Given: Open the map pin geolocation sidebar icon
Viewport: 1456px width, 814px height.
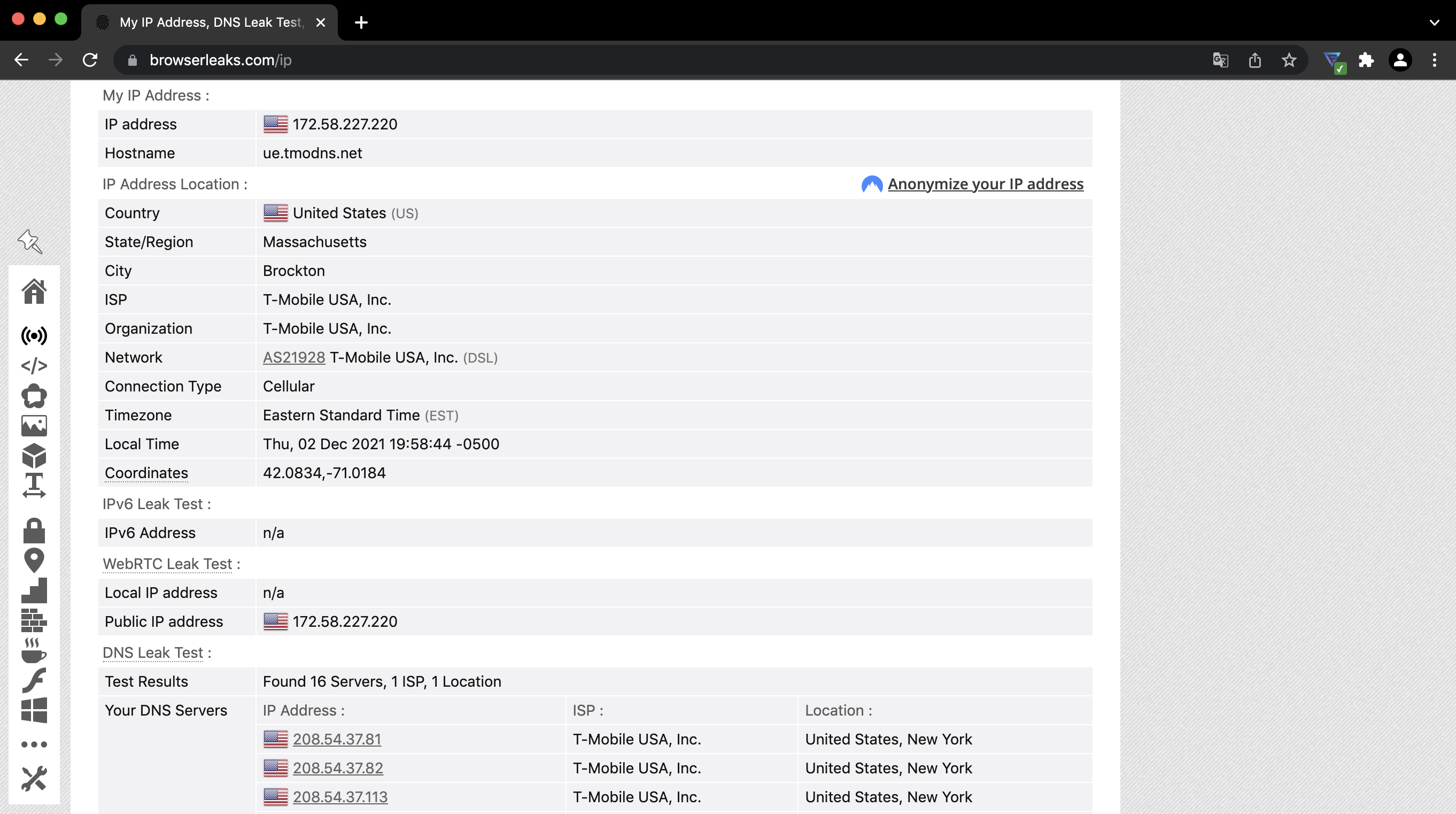Looking at the screenshot, I should [34, 560].
